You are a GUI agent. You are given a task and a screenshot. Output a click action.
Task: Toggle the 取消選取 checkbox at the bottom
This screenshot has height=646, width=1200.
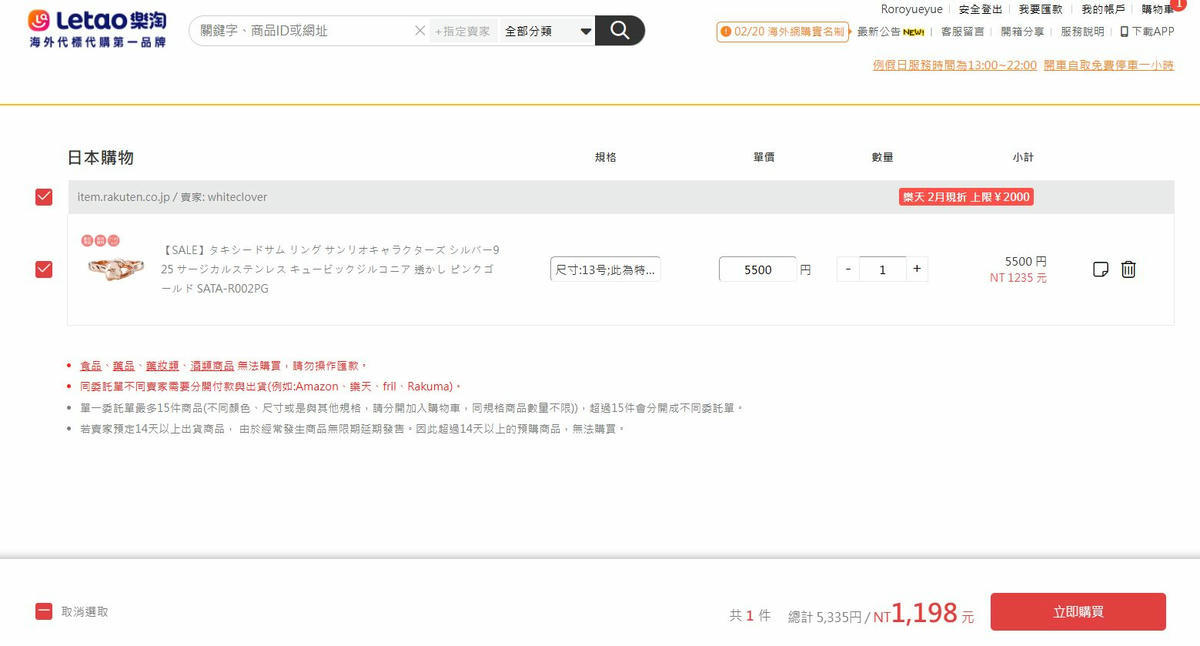[x=44, y=611]
